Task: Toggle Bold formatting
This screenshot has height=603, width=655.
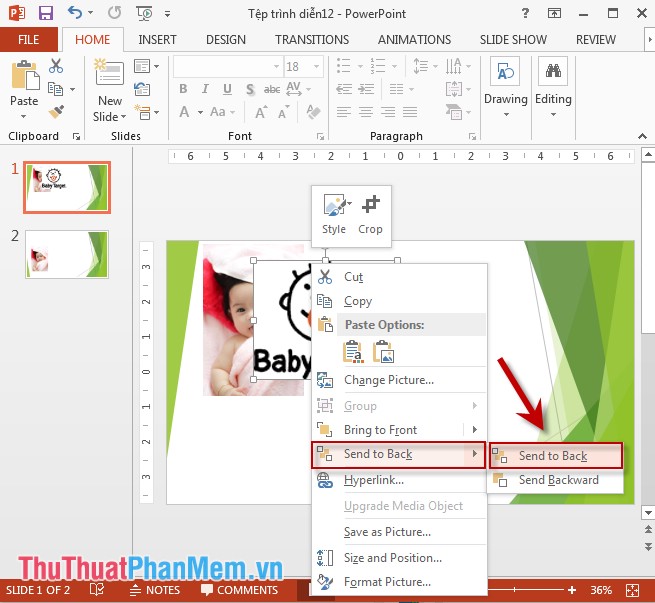Action: (x=183, y=89)
